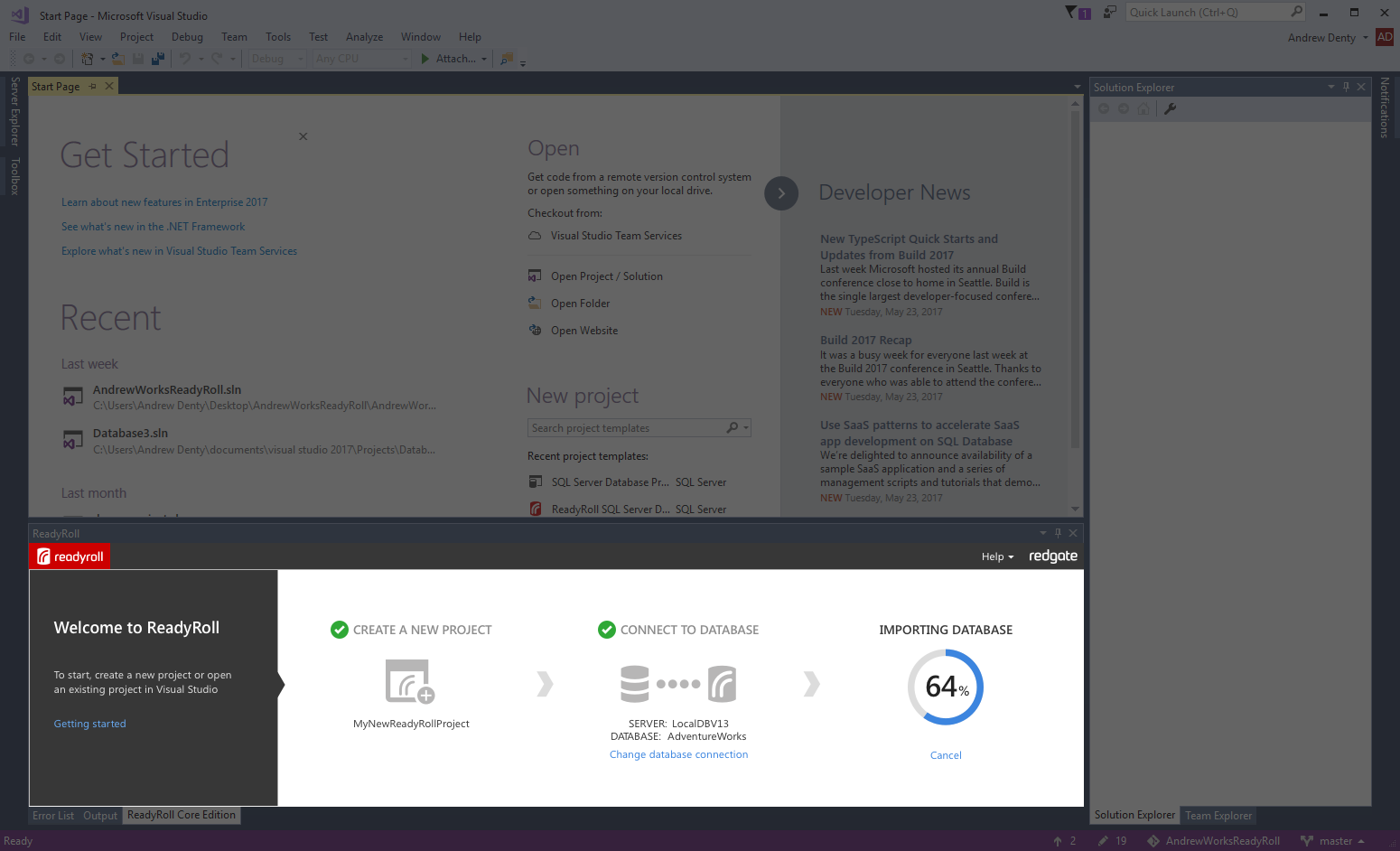Click the round arrow beside Developer News
This screenshot has height=851, width=1400.
(781, 193)
